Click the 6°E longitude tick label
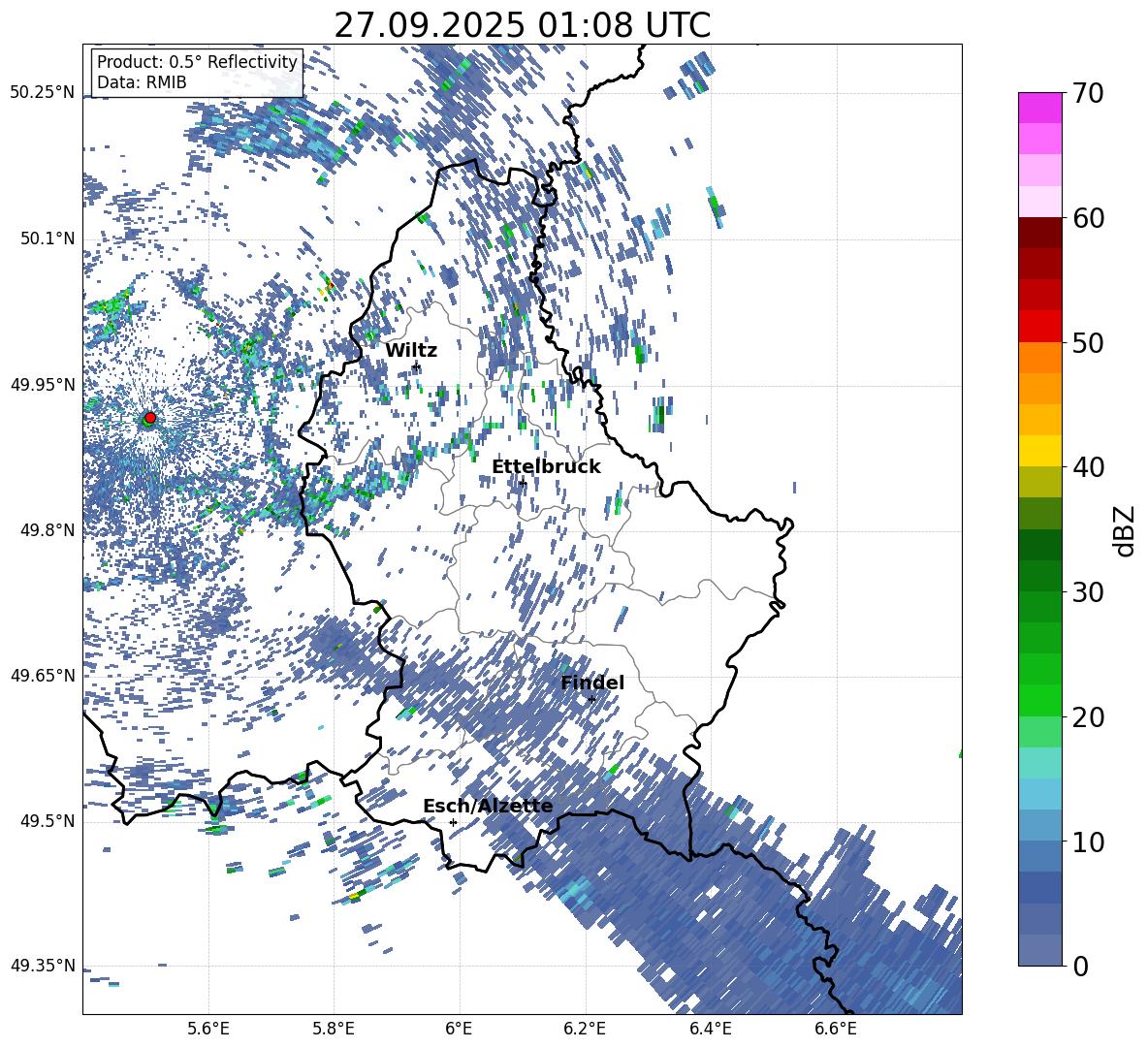 [459, 1029]
